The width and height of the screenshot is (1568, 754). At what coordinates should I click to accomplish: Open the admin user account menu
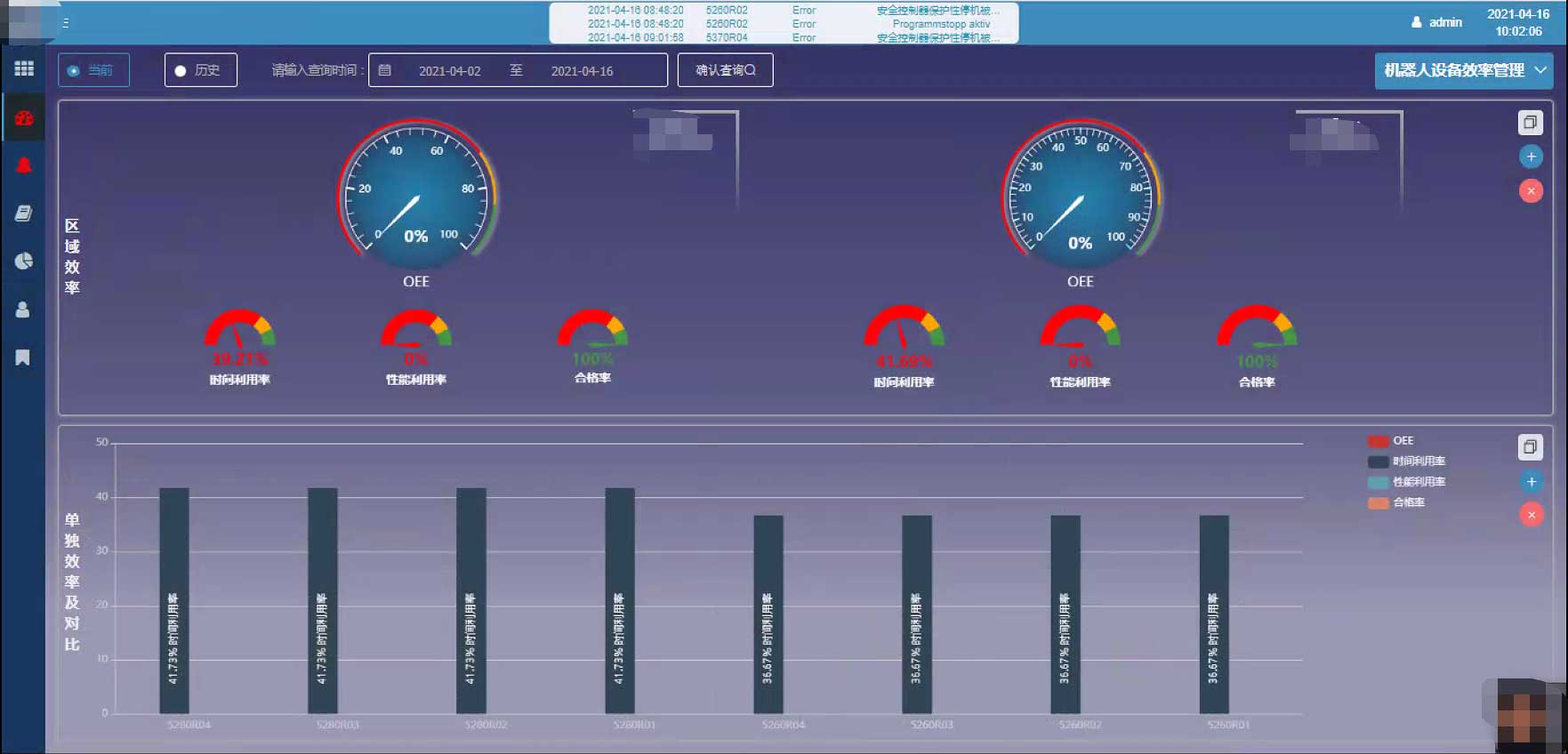[x=1436, y=22]
